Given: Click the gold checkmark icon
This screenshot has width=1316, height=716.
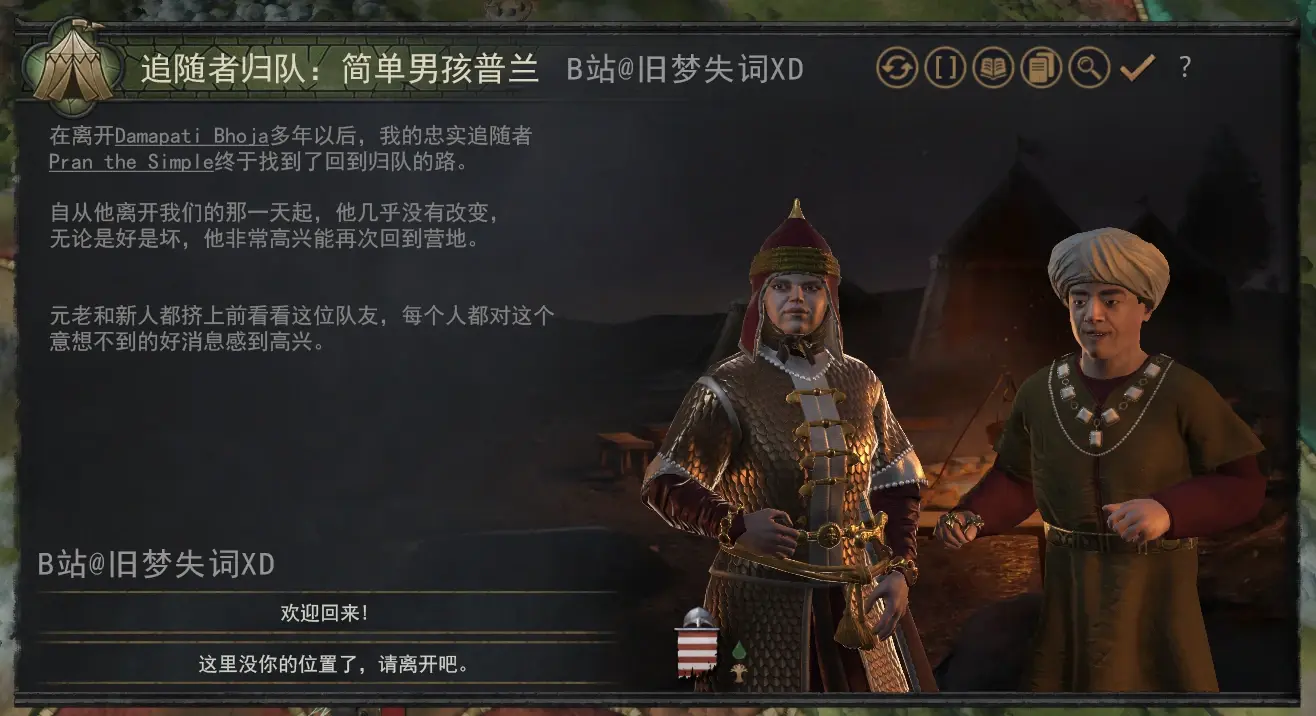Looking at the screenshot, I should (x=1137, y=68).
